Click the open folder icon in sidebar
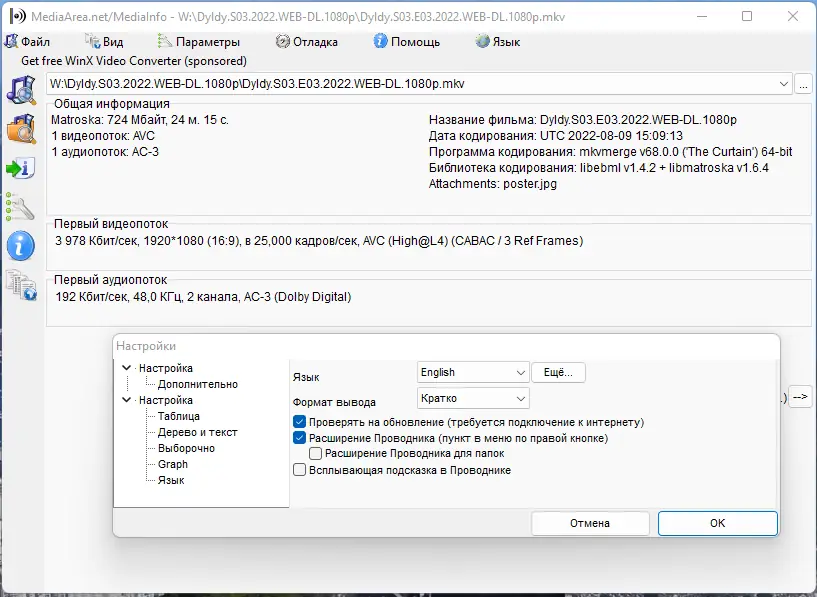The height and width of the screenshot is (597, 817). pyautogui.click(x=21, y=129)
